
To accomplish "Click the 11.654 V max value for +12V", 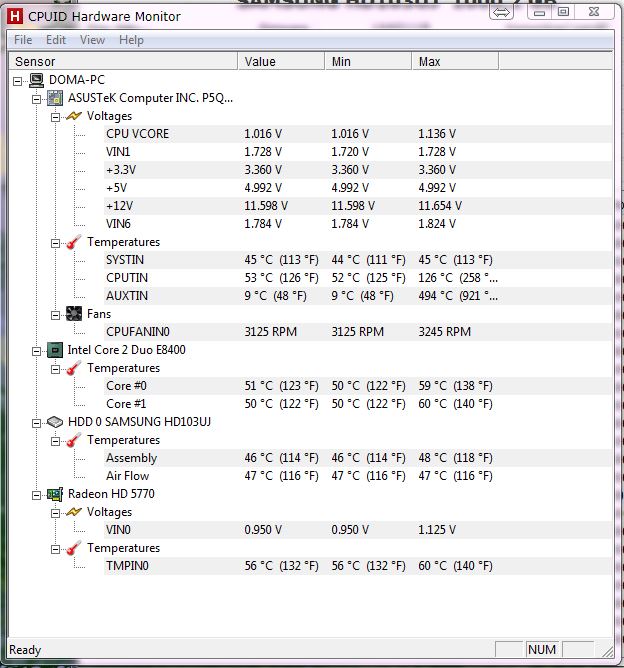I will (440, 206).
